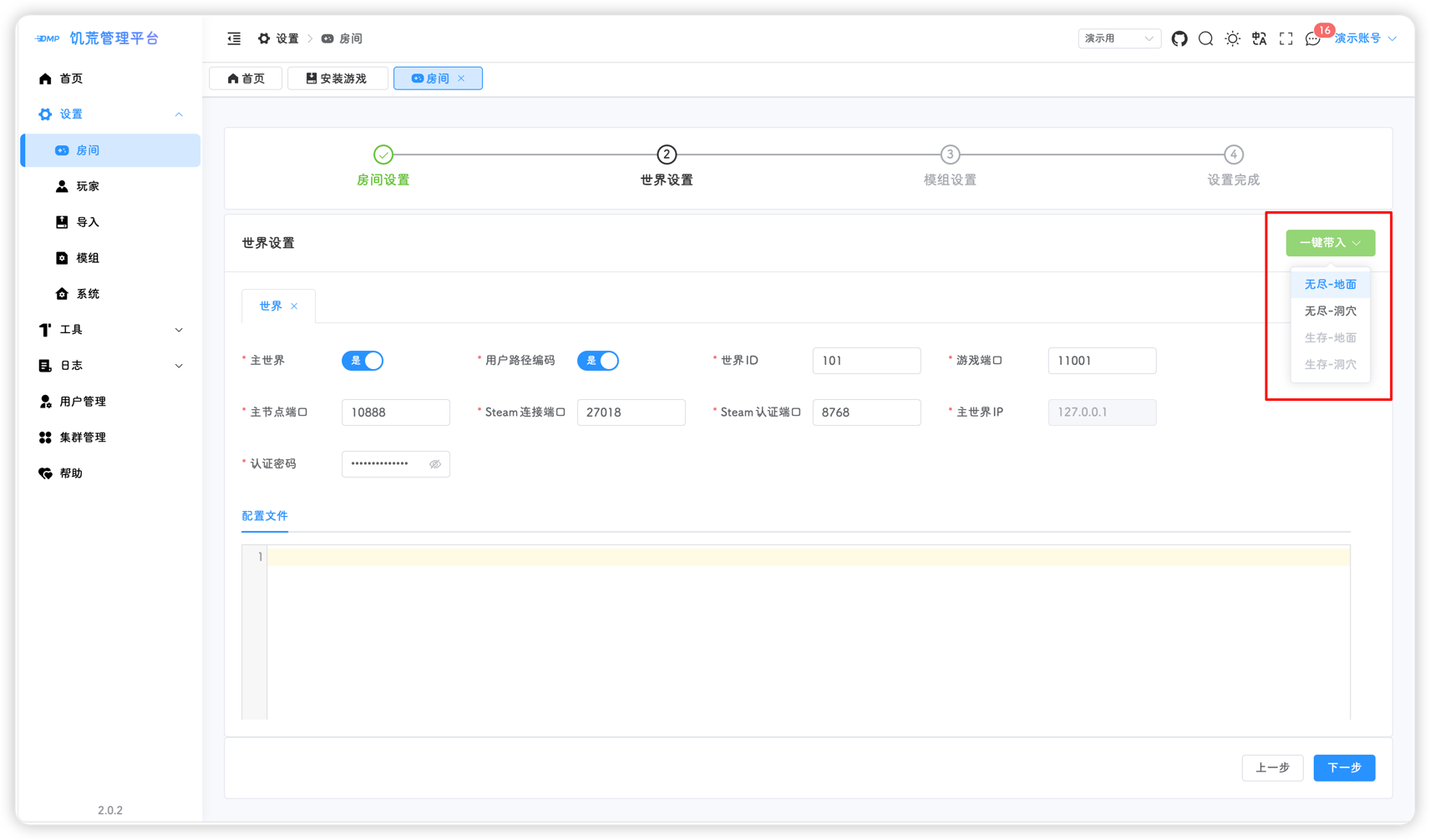The image size is (1430, 840).
Task: Close the 世界 tab with its x icon
Action: point(294,306)
